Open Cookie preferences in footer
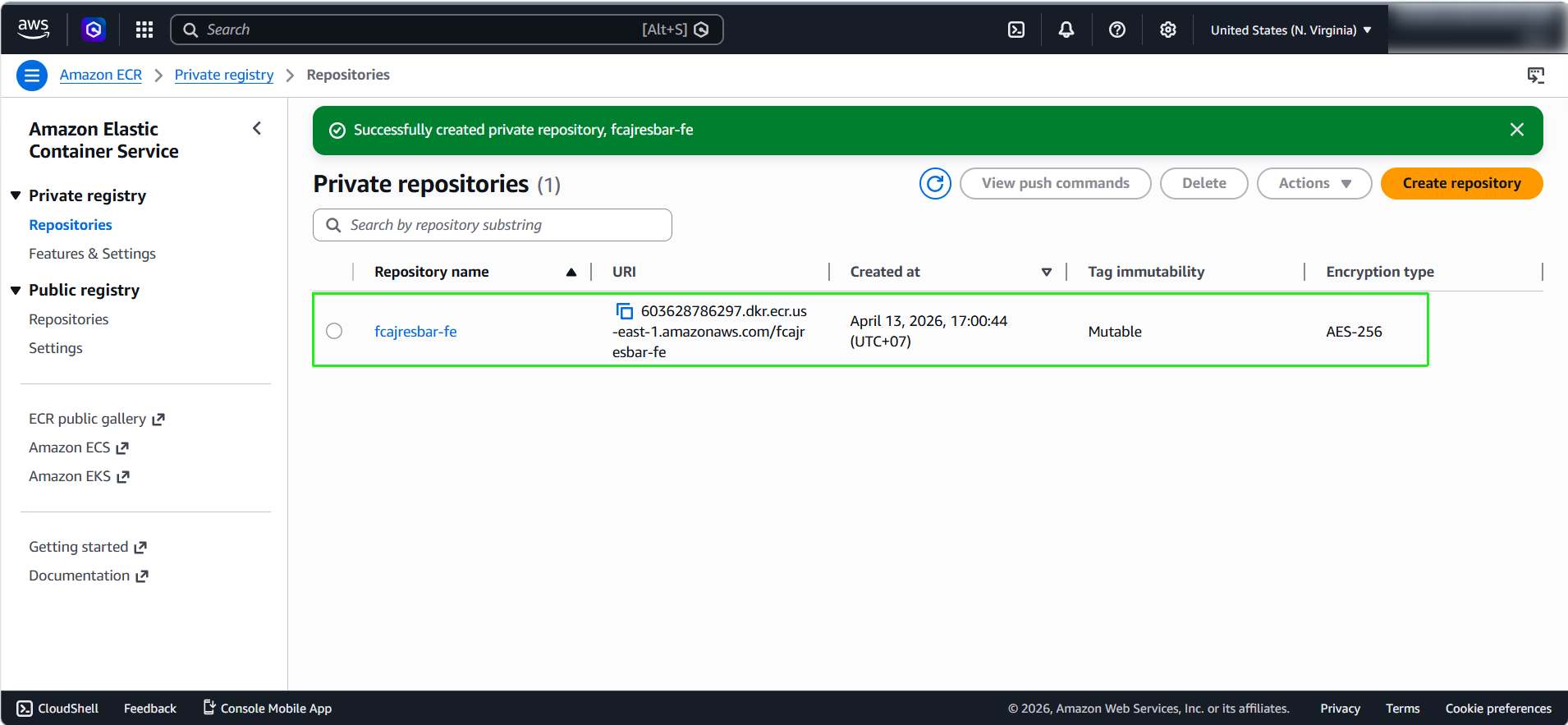 1498,709
